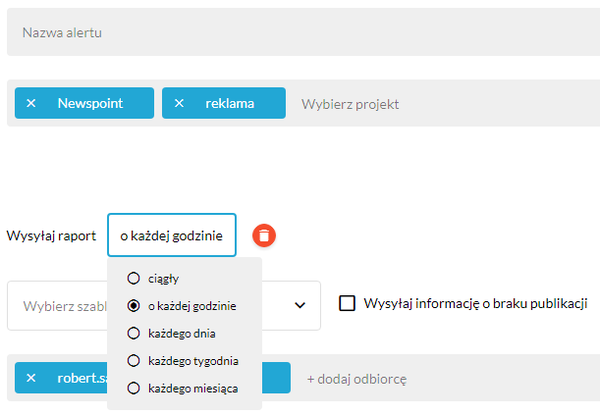Focus the Wybierz projekt input
Screen dimensions: 600x416
point(350,104)
